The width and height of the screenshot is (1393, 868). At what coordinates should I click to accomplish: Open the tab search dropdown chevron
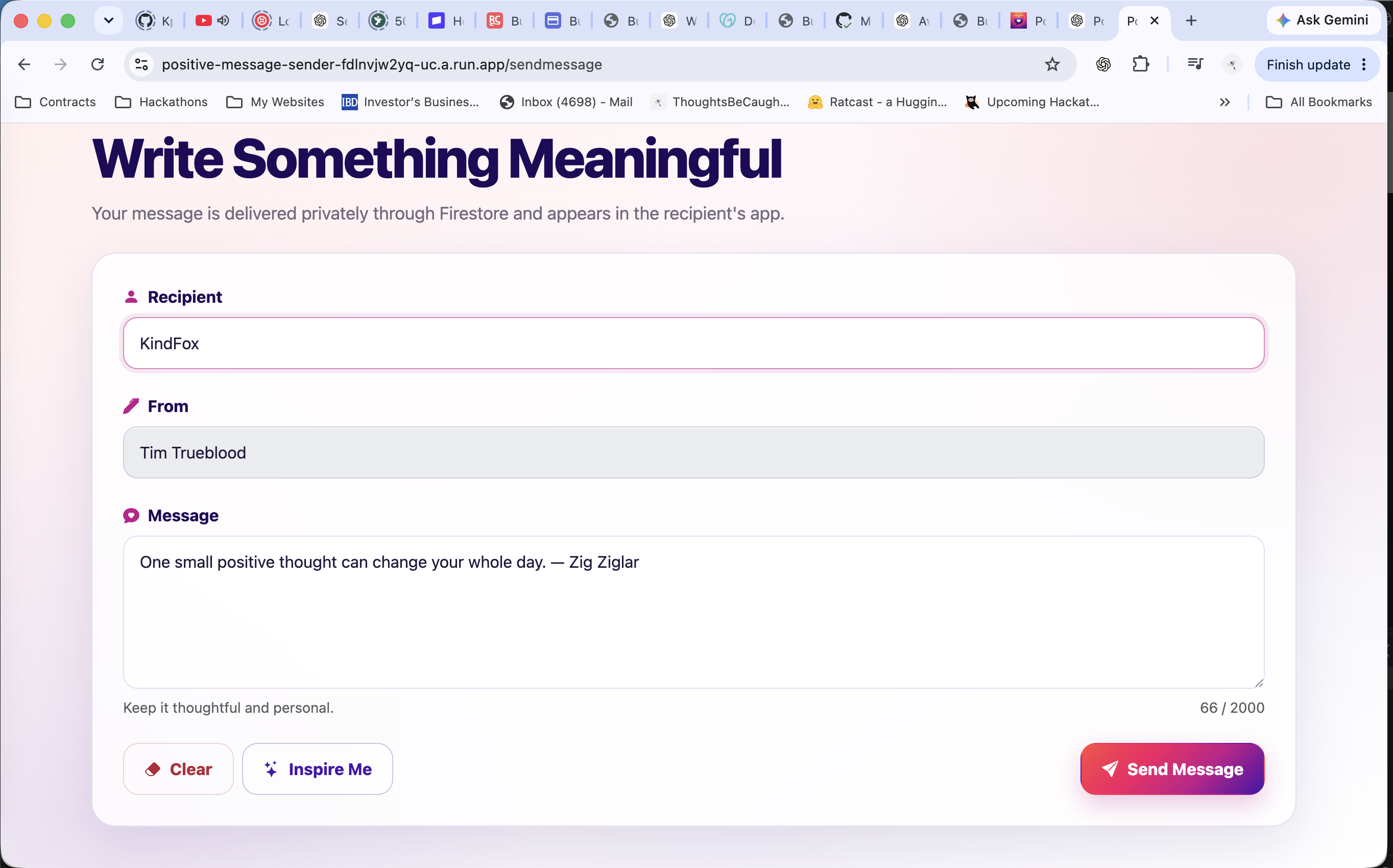(x=108, y=20)
